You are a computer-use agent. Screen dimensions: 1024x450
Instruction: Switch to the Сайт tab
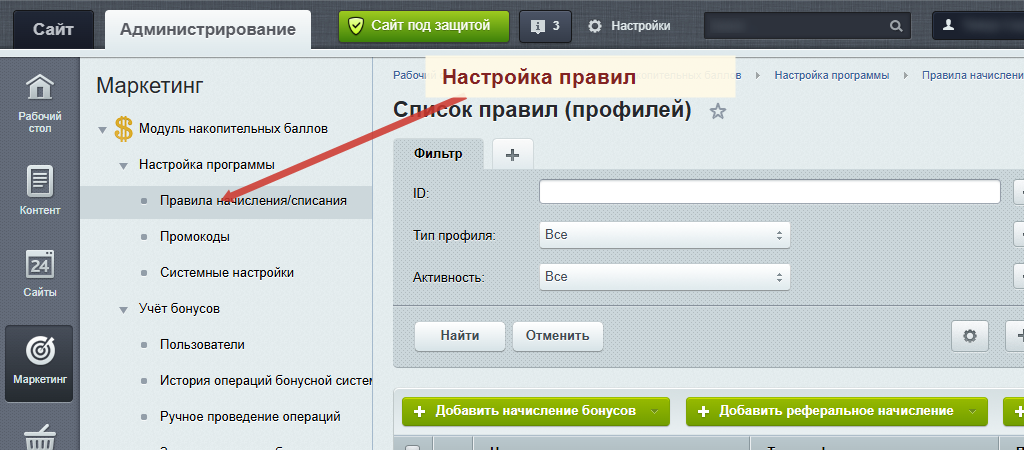(x=54, y=29)
